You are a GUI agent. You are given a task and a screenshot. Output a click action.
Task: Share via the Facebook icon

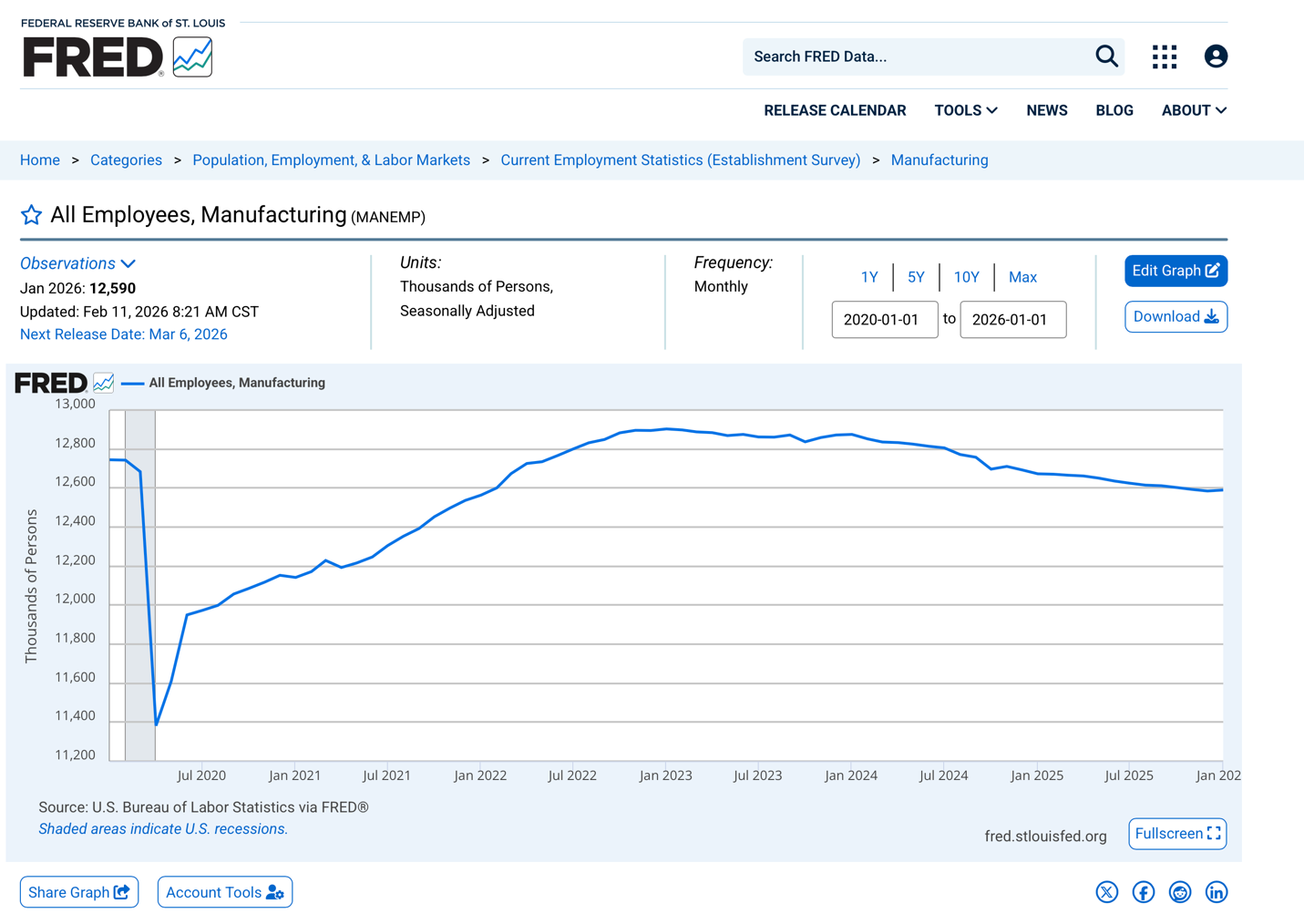(x=1143, y=892)
